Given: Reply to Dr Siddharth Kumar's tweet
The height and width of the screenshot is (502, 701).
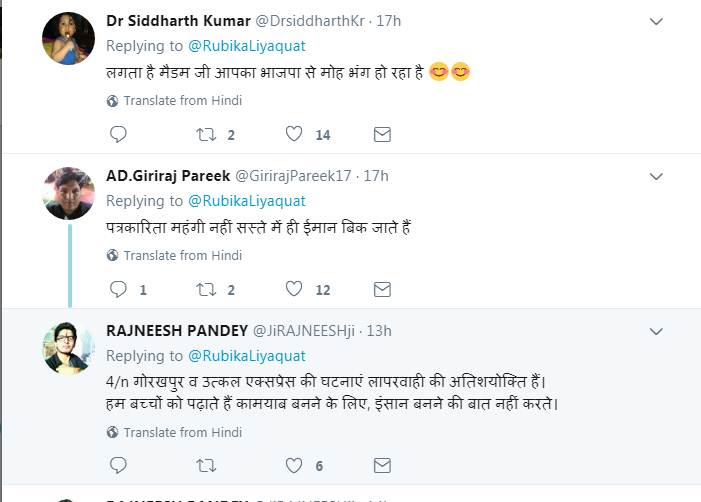Looking at the screenshot, I should [x=118, y=134].
